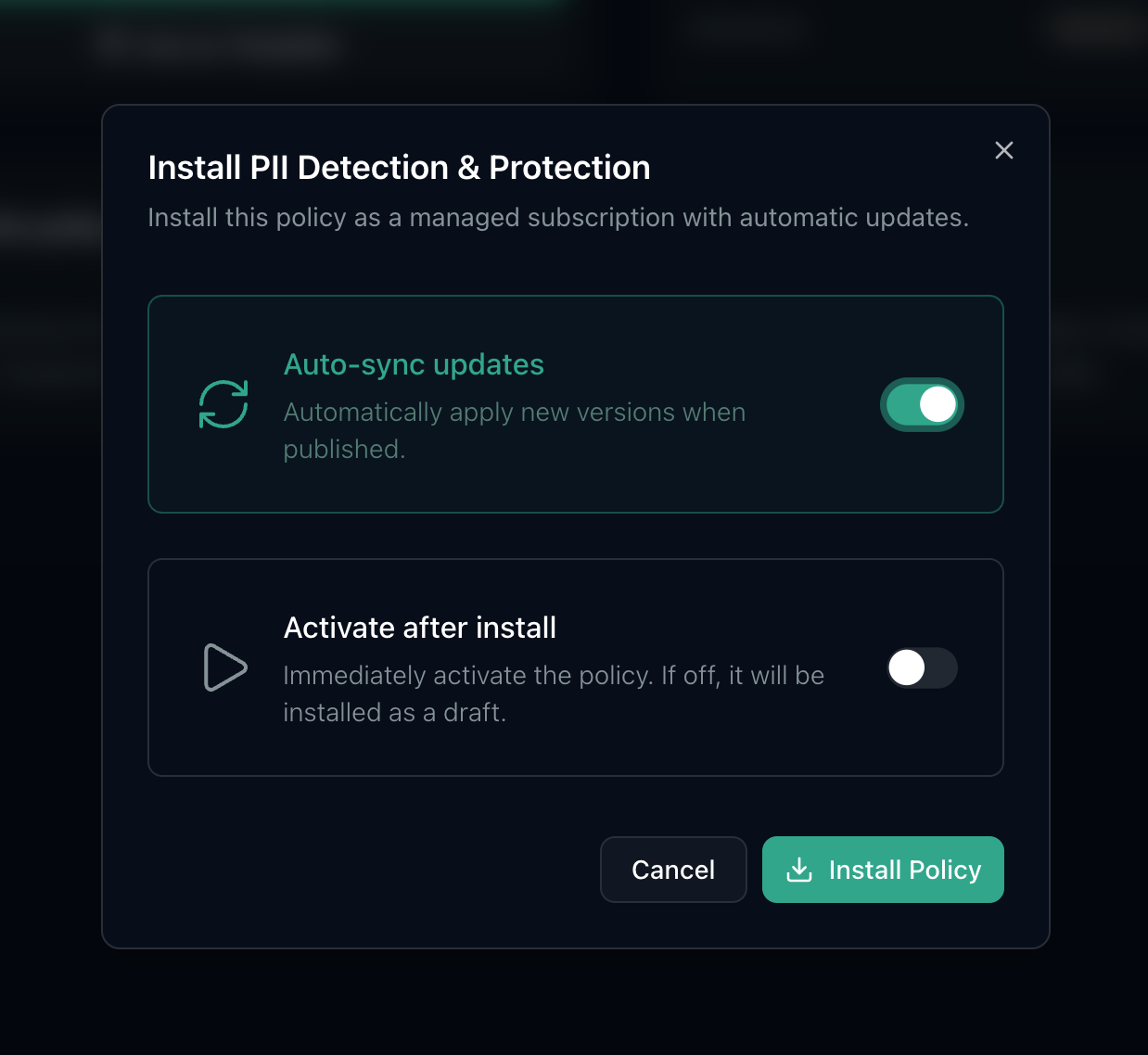Click the Install Policy button
Viewport: 1148px width, 1055px height.
(x=882, y=870)
